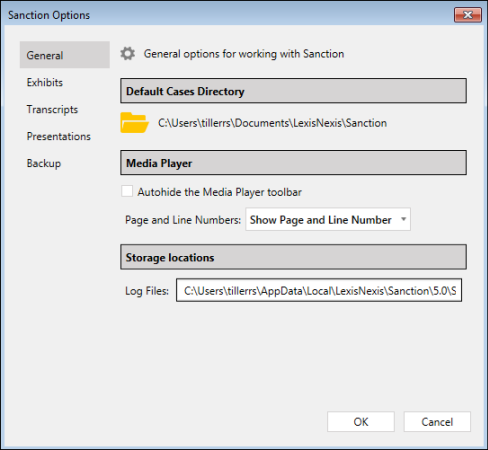Select the General category in sidebar
The image size is (488, 450).
[65, 55]
